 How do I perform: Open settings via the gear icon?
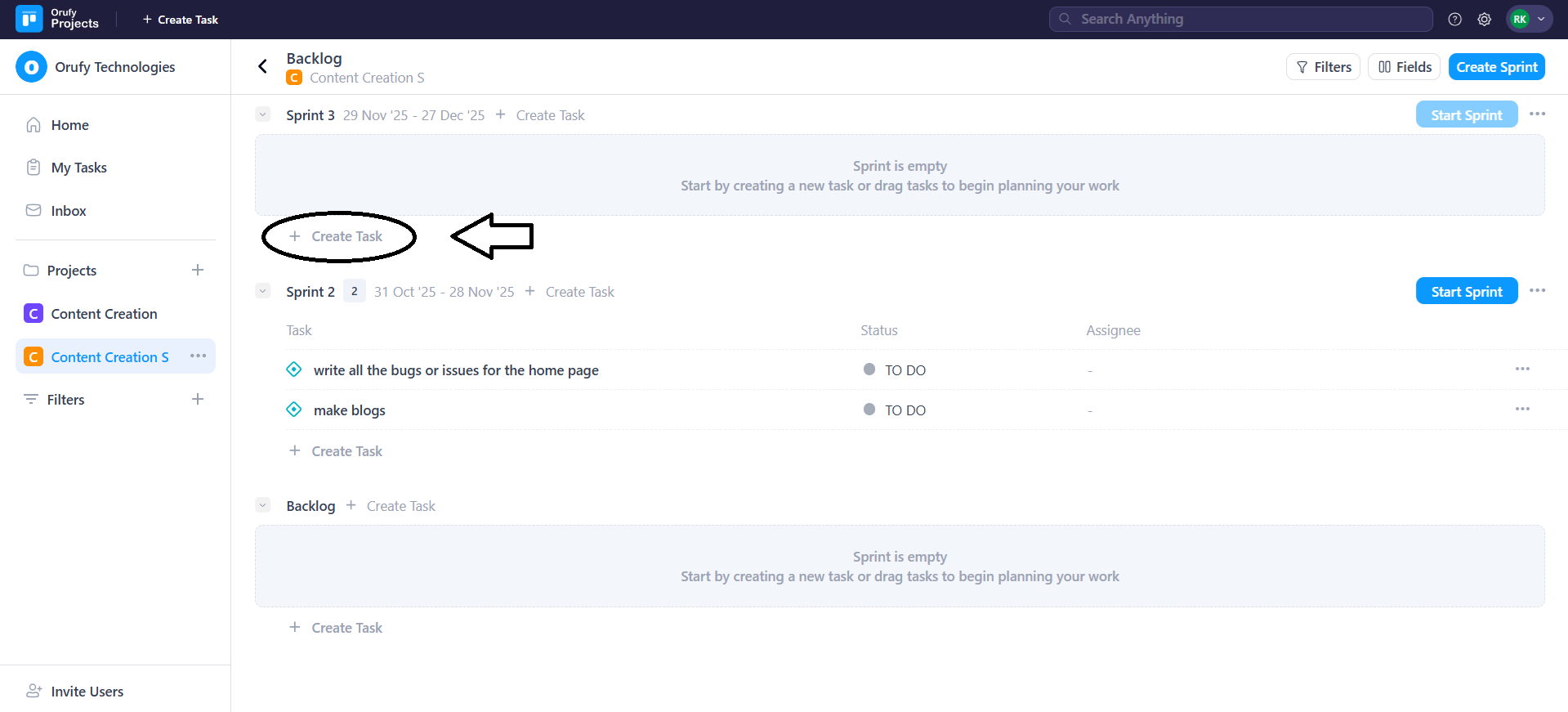click(x=1484, y=20)
